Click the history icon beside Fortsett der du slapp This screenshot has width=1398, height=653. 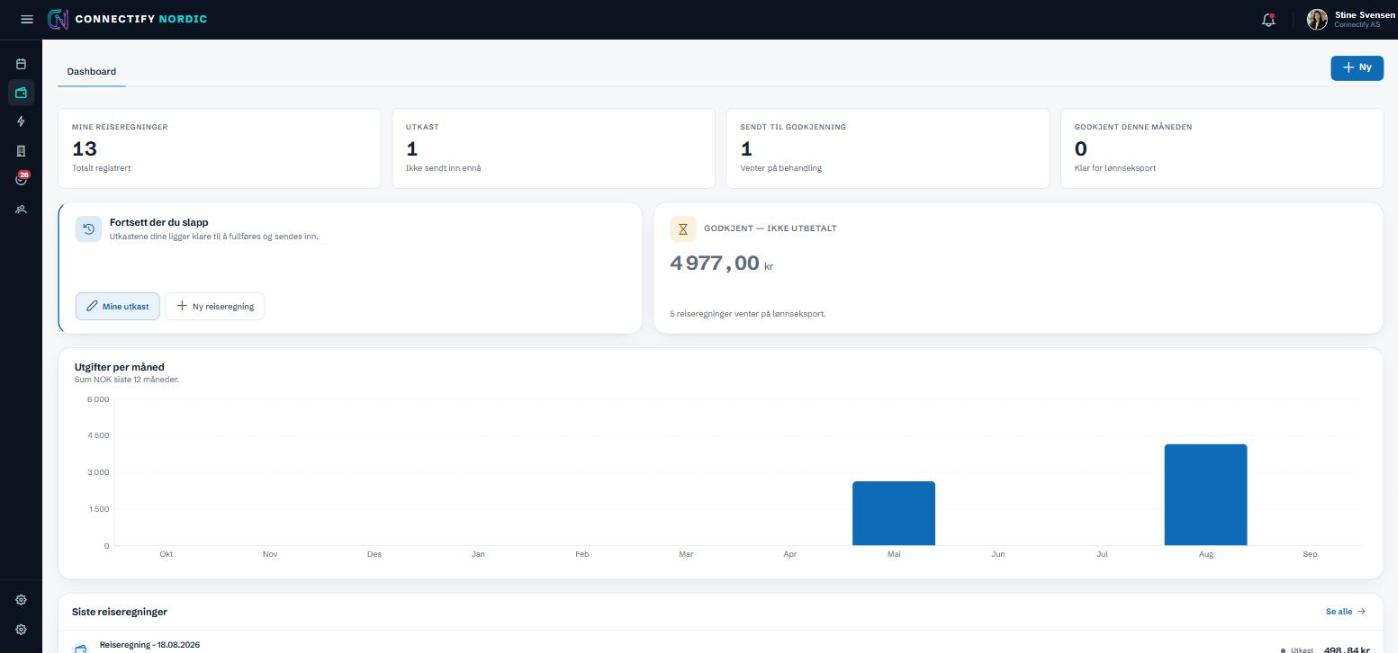point(89,229)
